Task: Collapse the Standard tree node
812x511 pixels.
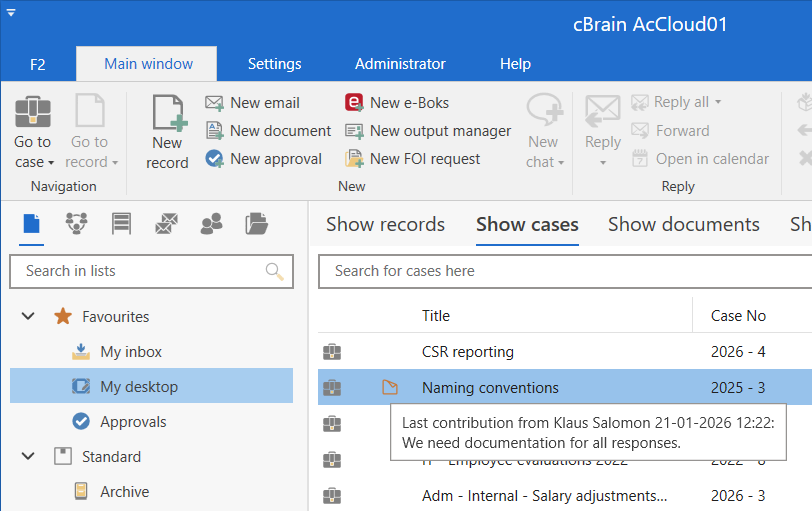Action: pyautogui.click(x=28, y=456)
